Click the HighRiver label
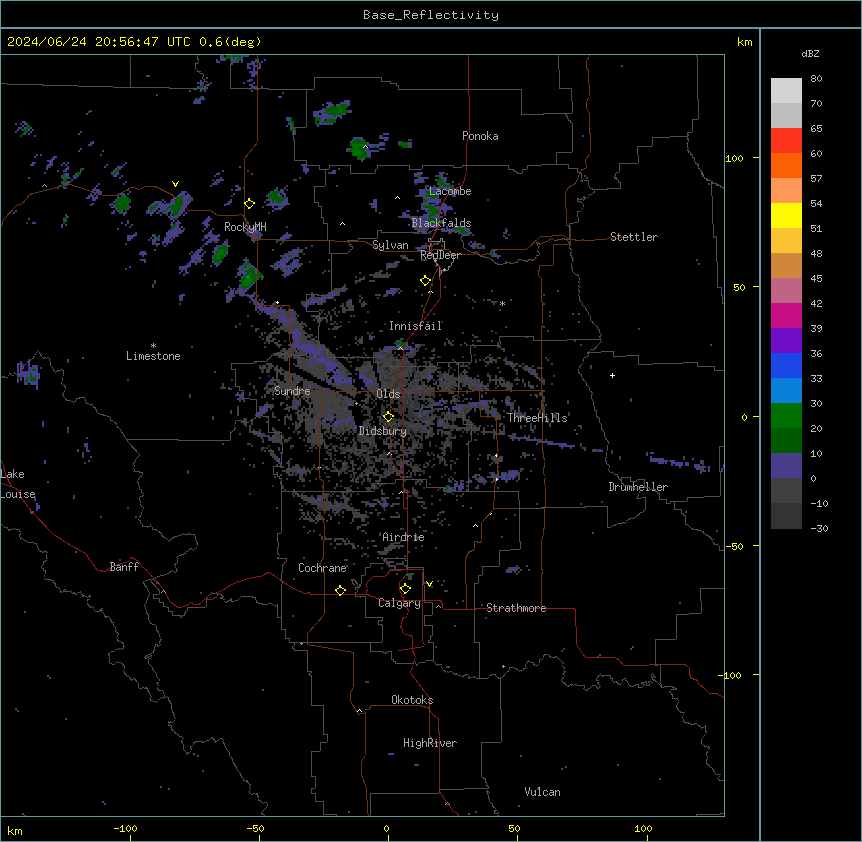Screen dimensions: 862x842 click(x=430, y=743)
